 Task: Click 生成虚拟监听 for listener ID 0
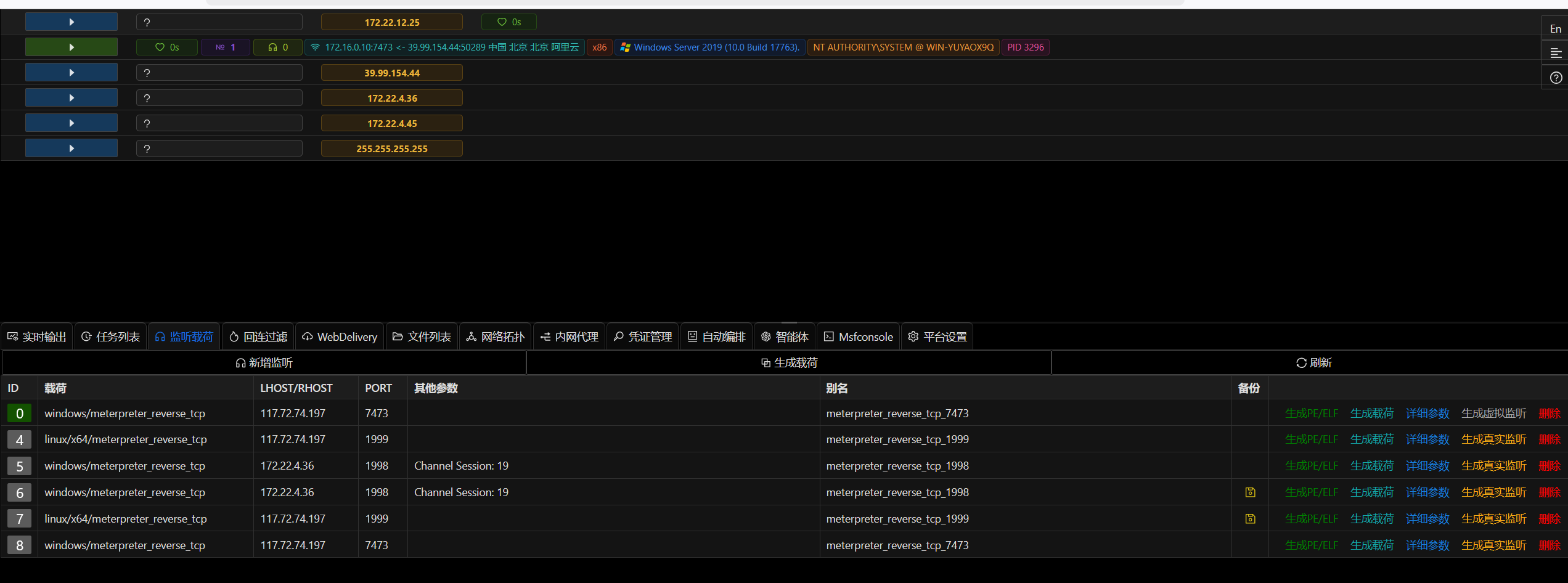1493,414
